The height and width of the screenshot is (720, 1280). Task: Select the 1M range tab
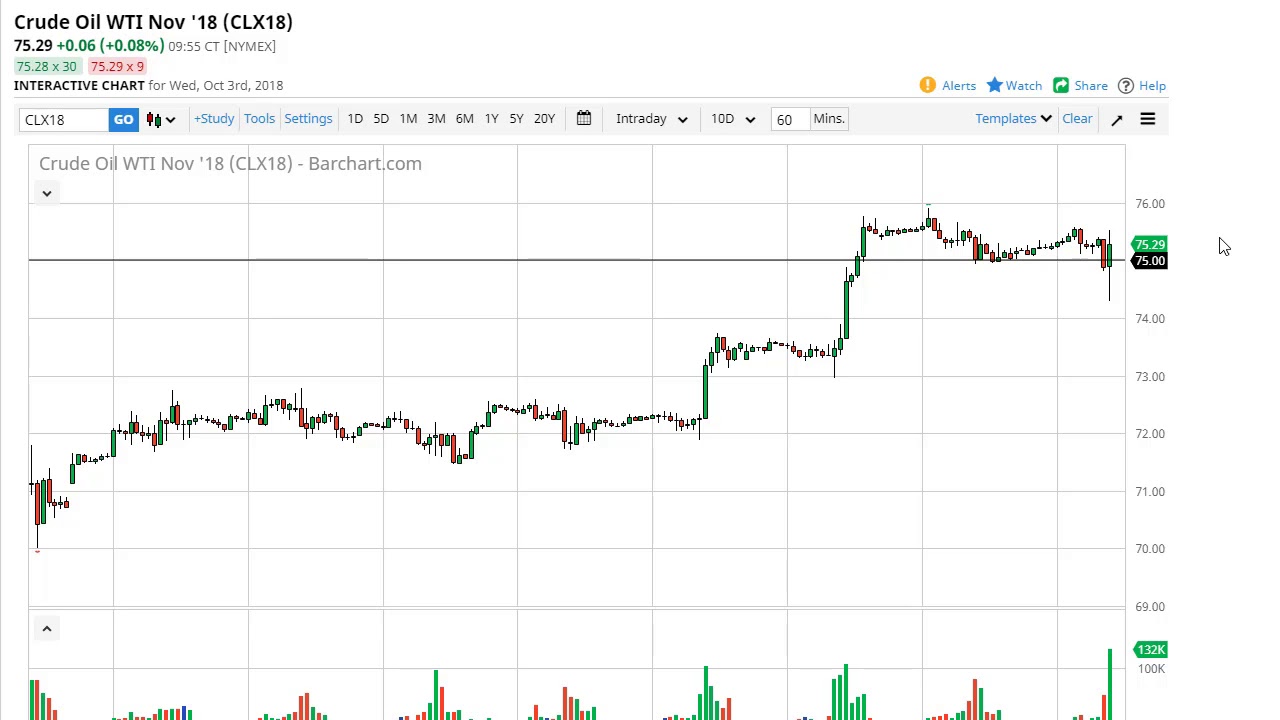pyautogui.click(x=408, y=119)
